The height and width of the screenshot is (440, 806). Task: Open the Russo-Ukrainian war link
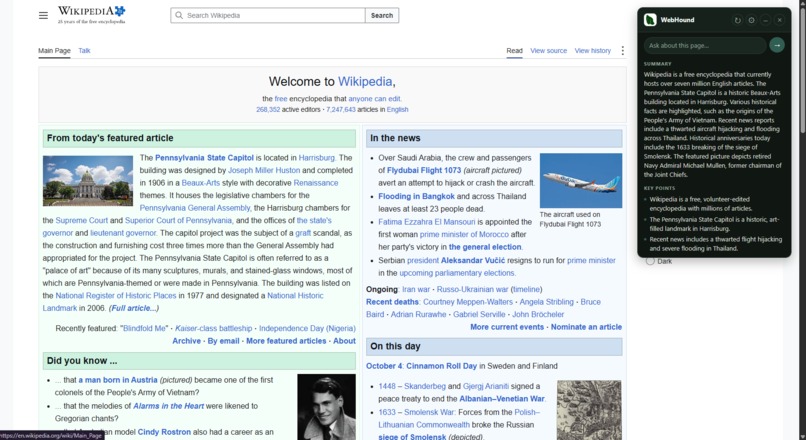click(472, 289)
